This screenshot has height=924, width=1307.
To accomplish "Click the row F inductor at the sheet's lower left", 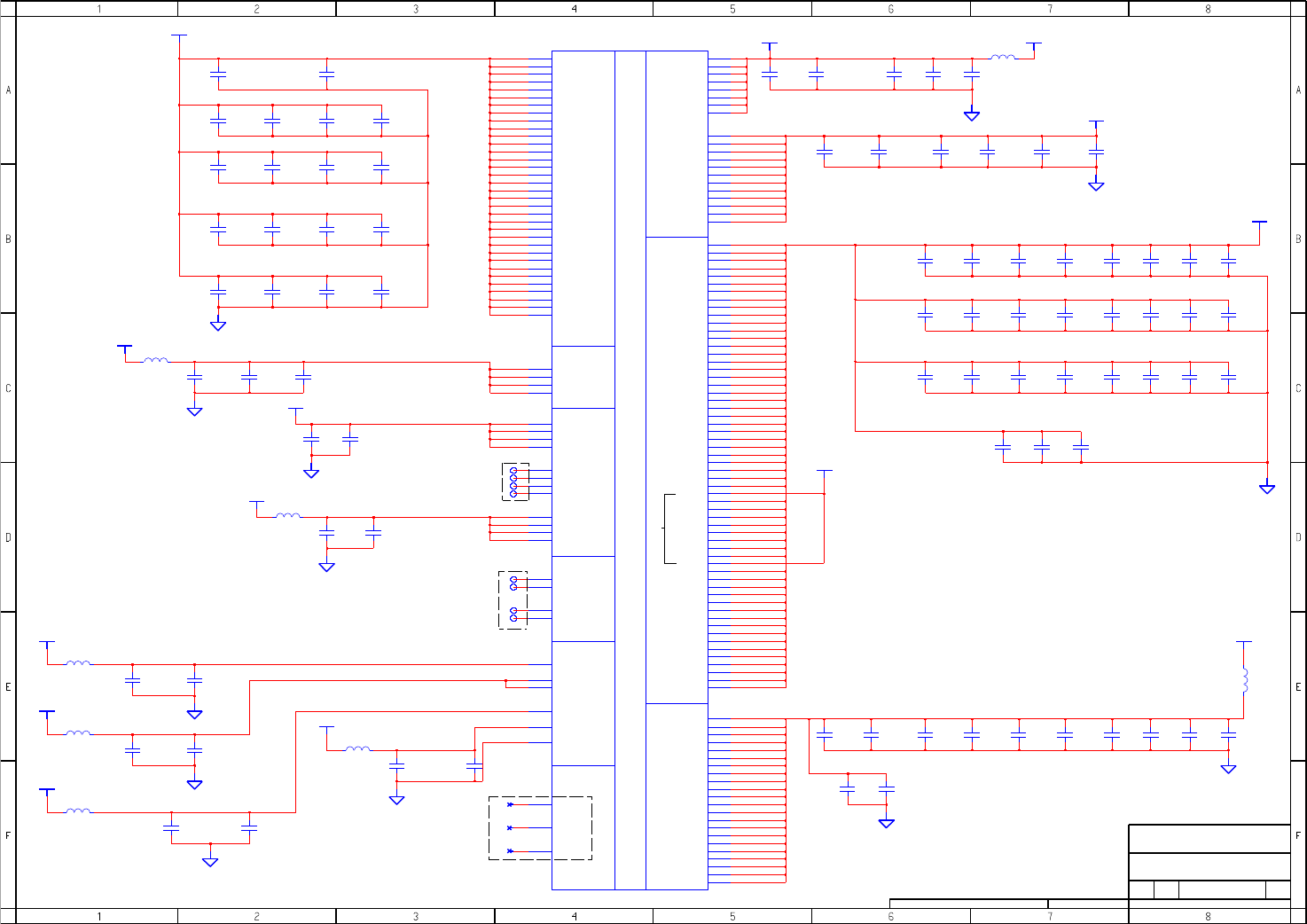I will [x=78, y=810].
